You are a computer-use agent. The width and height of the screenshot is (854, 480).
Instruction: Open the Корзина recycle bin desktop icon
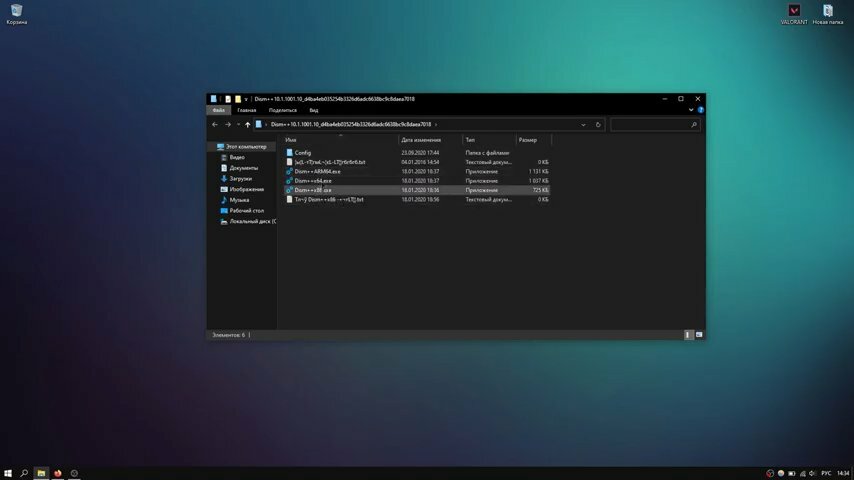click(16, 14)
